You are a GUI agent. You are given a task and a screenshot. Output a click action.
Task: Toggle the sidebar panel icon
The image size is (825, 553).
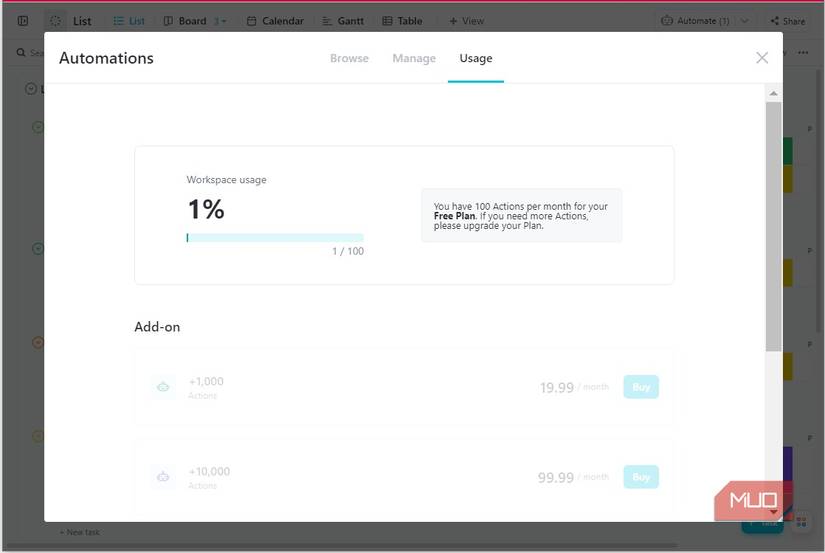23,21
